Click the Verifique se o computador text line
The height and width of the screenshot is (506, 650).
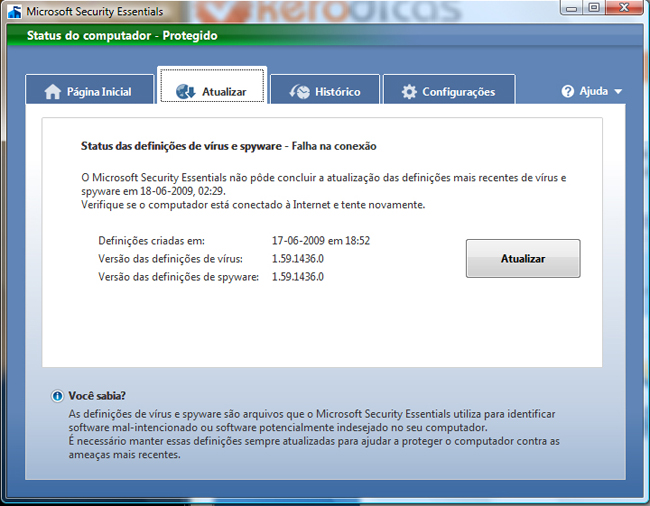tap(253, 205)
